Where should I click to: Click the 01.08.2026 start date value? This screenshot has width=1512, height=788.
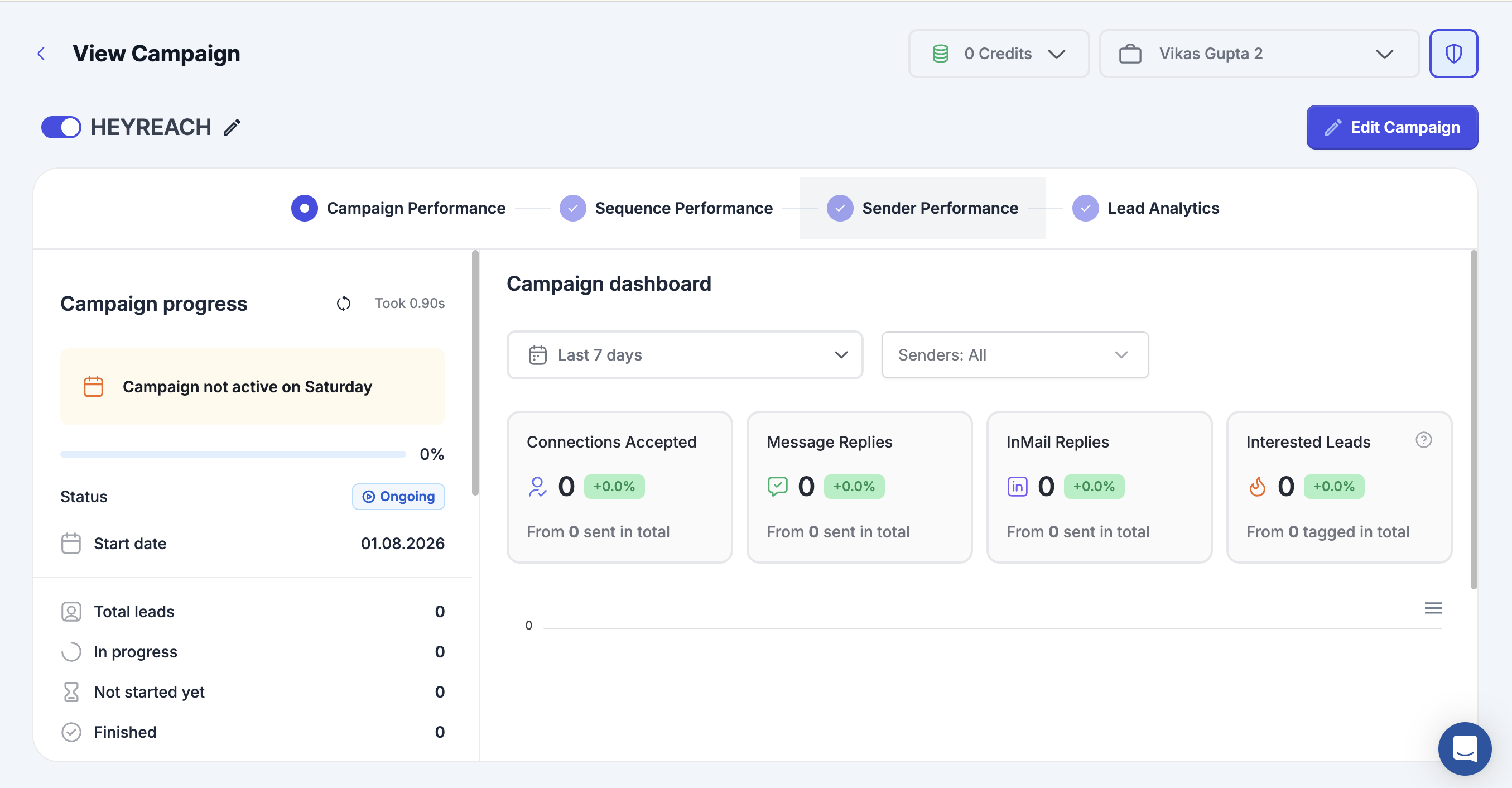(403, 544)
